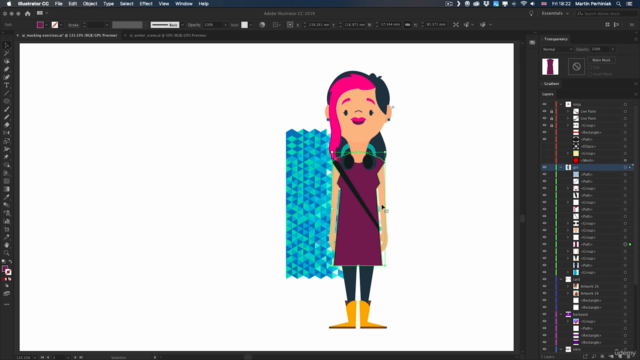Select the Hand tool
The width and height of the screenshot is (640, 360).
7,245
